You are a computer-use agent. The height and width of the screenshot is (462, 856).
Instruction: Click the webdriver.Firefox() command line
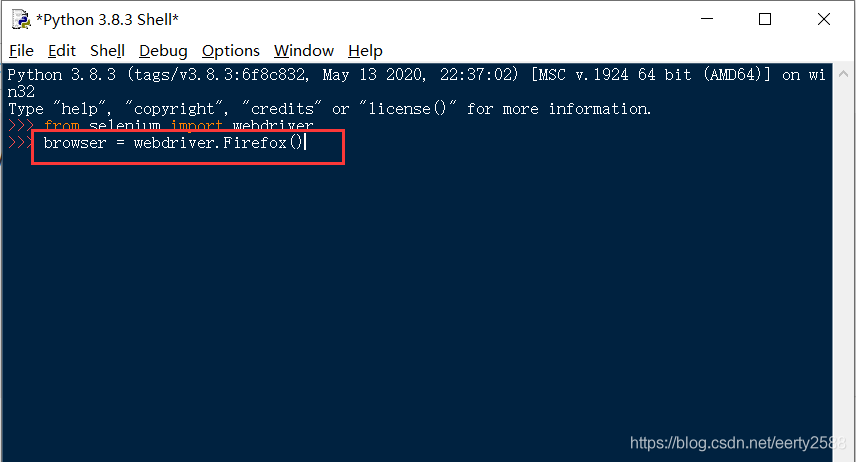click(172, 143)
